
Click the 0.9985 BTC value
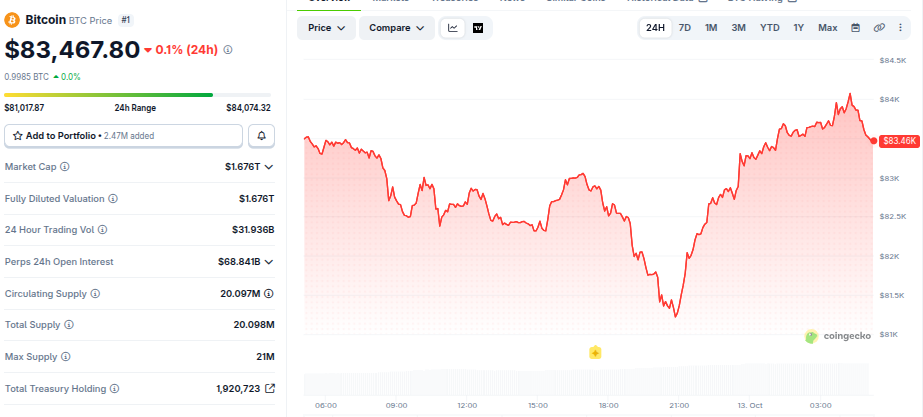click(x=26, y=77)
